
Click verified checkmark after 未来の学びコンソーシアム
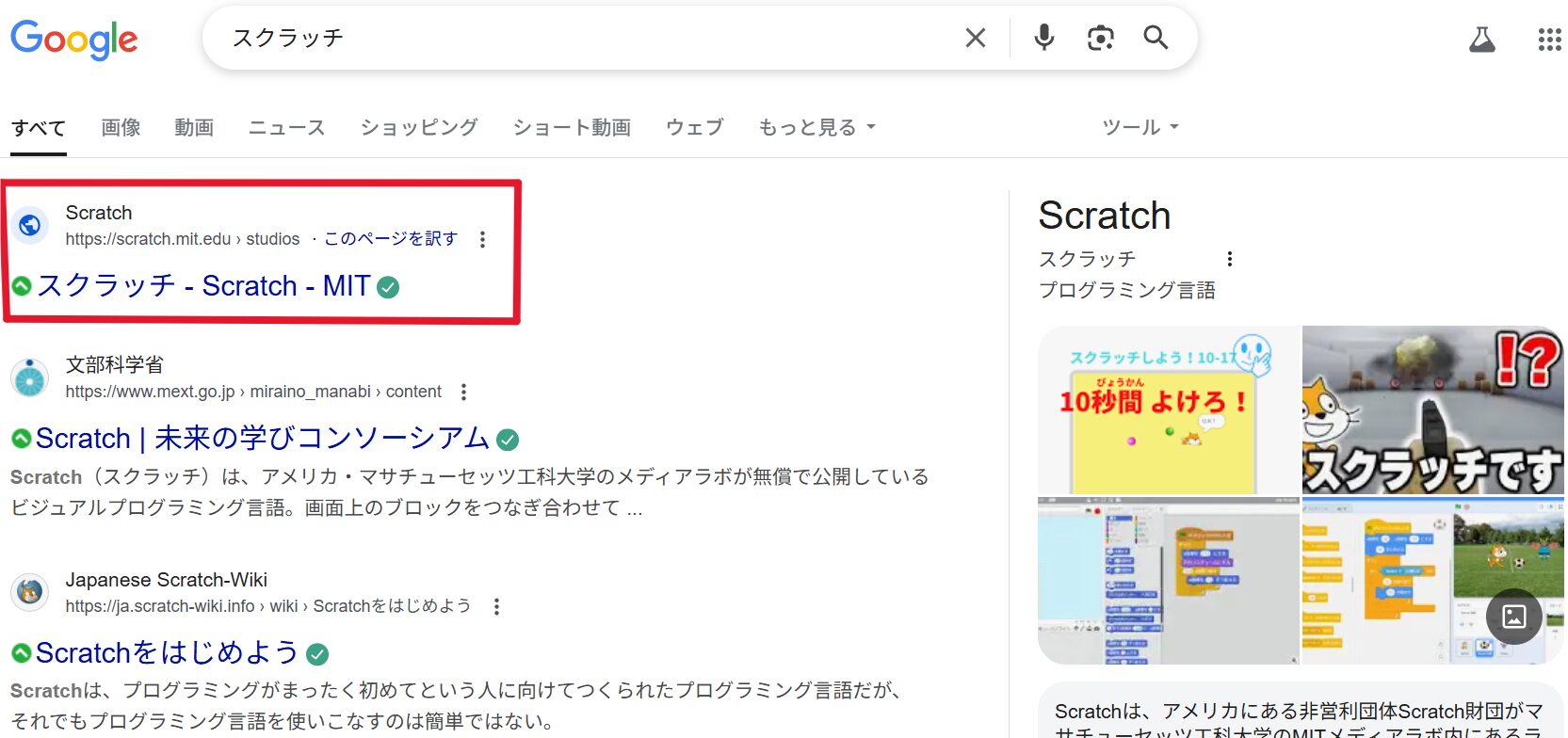coord(508,440)
